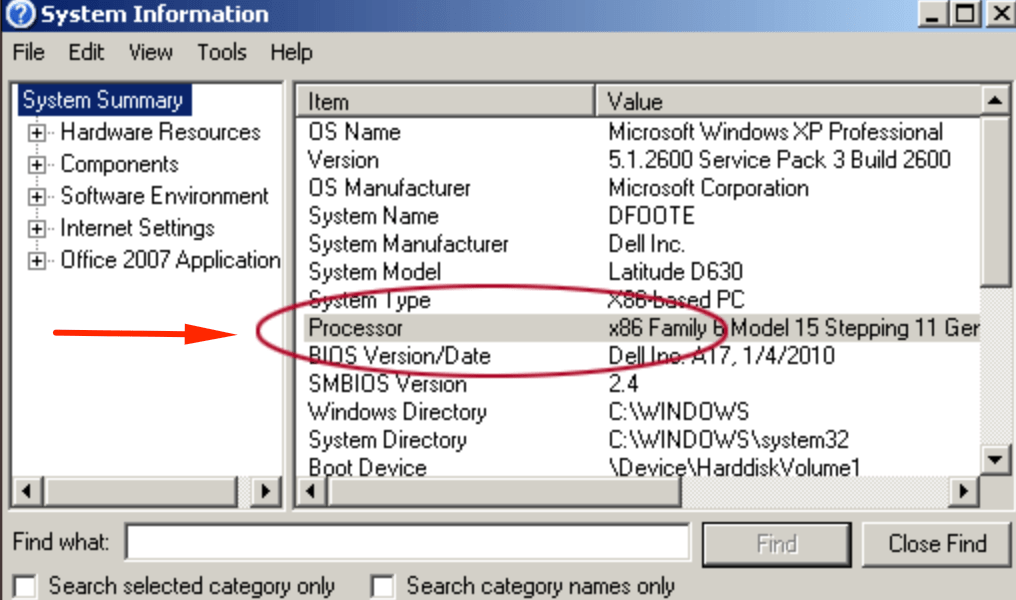This screenshot has width=1016, height=600.
Task: Open the Edit menu
Action: pyautogui.click(x=86, y=53)
